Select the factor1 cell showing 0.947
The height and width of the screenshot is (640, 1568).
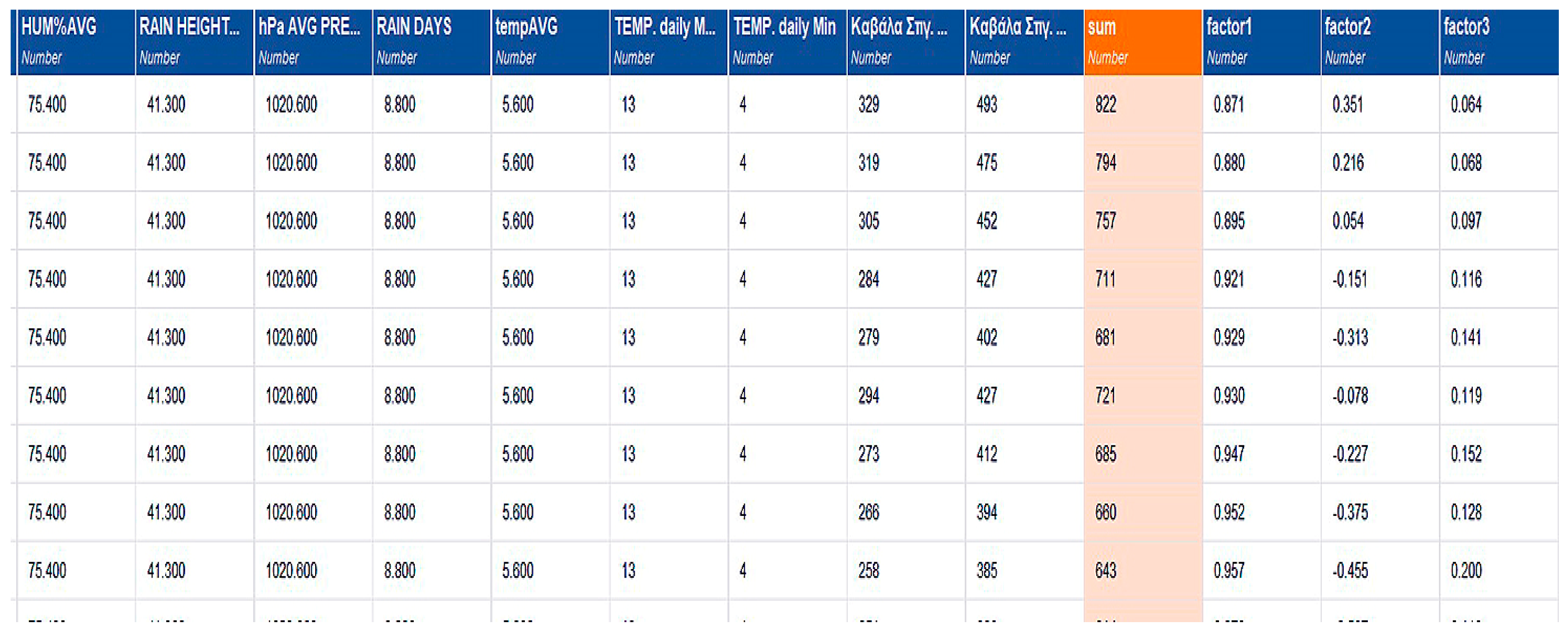[1228, 454]
